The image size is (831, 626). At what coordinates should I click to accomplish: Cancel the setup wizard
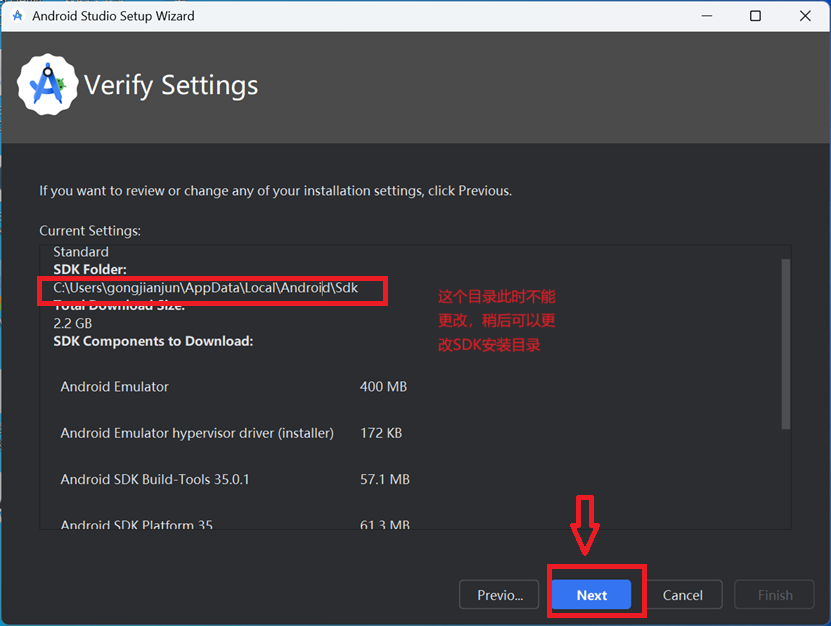(683, 595)
